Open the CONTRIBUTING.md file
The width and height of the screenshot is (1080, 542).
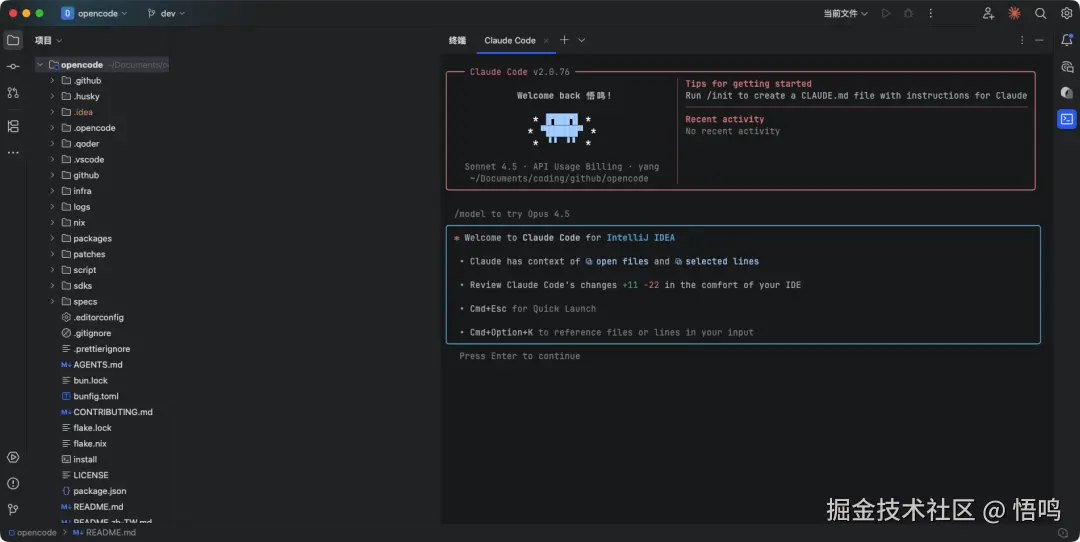pos(113,412)
